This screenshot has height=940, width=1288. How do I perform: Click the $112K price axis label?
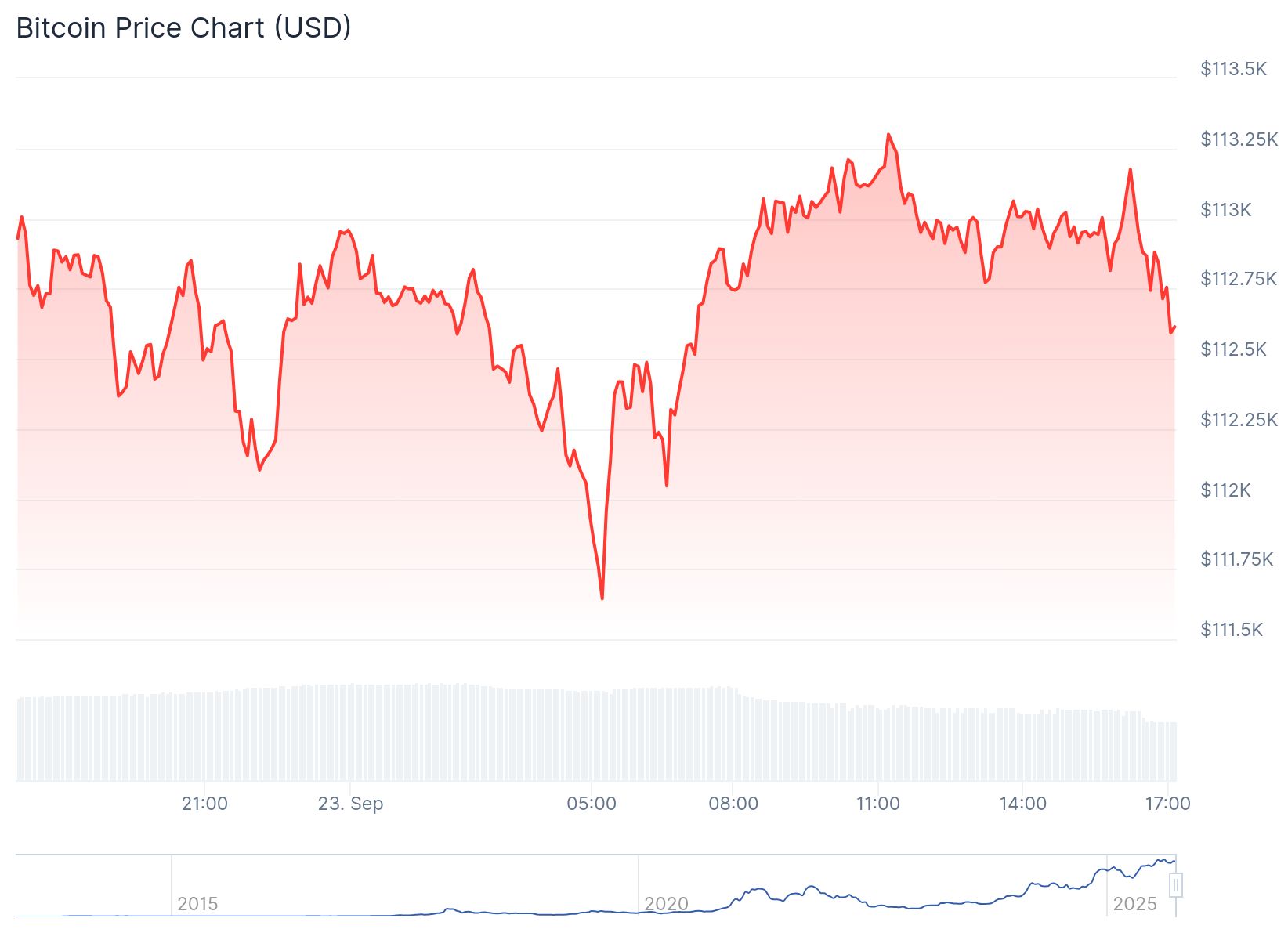1226,490
